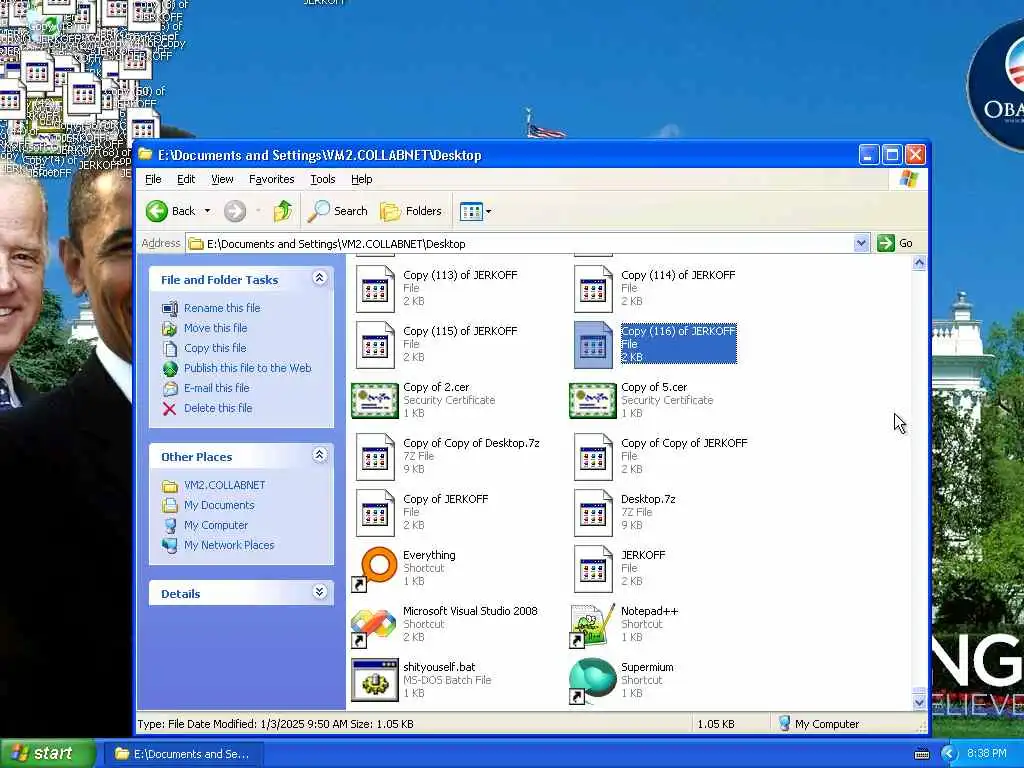Expand hidden tray icons arrow
Screen dimensions: 1024x768
[949, 754]
